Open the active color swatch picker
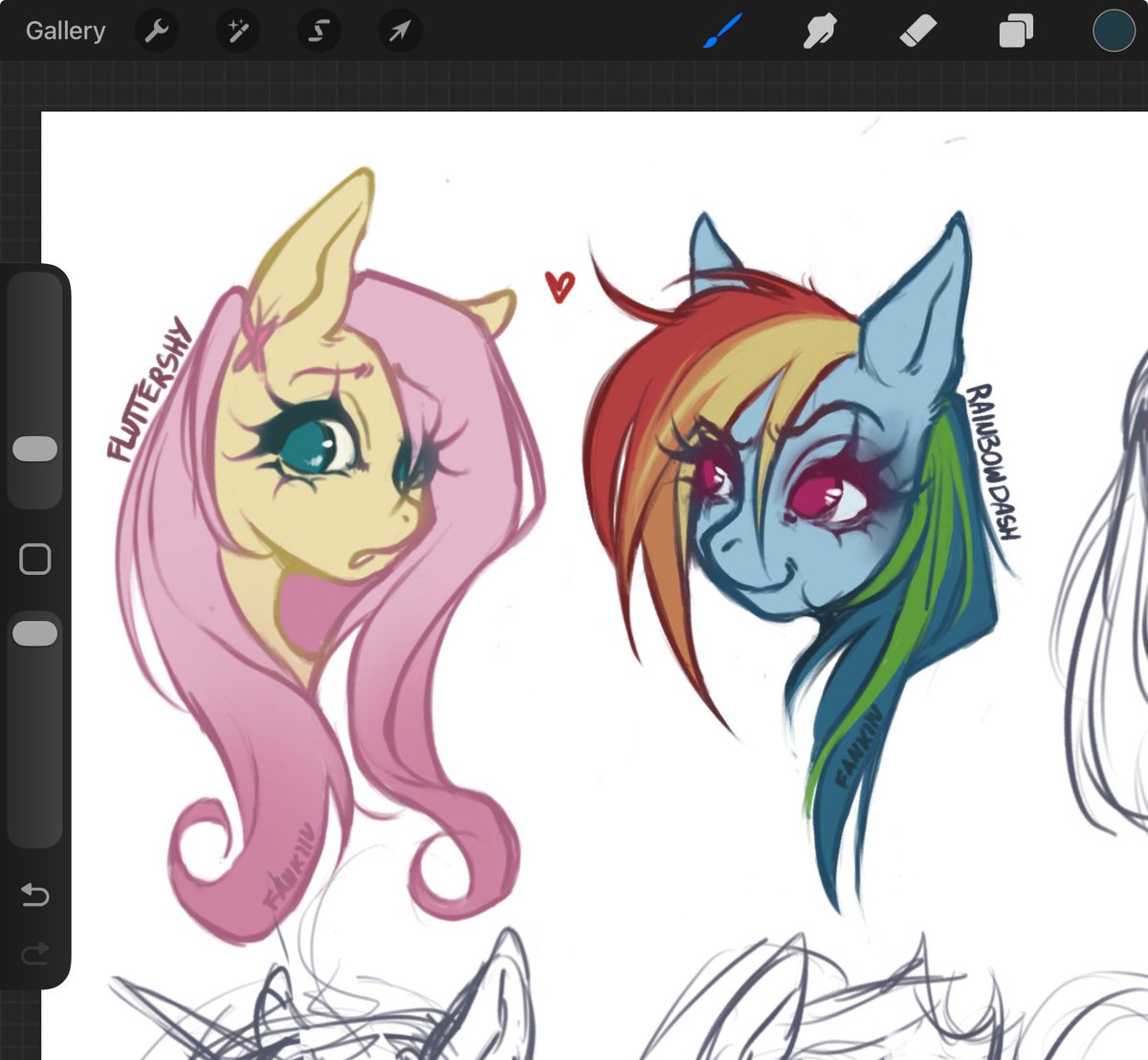 coord(1114,31)
